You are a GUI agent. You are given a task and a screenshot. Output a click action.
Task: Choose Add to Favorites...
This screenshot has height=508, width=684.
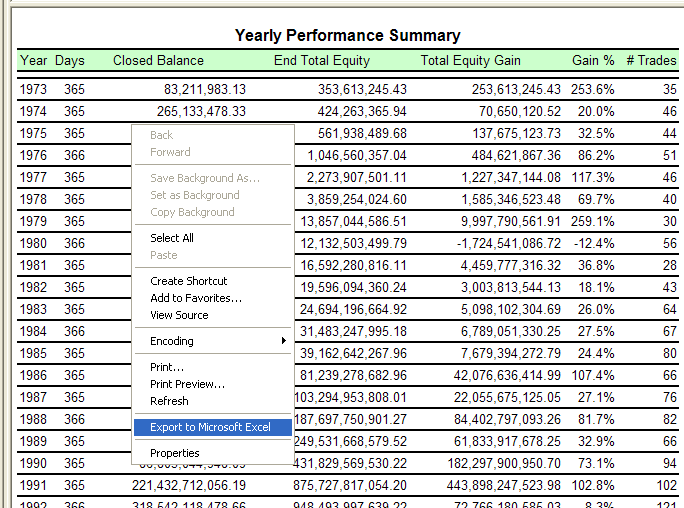click(x=196, y=298)
